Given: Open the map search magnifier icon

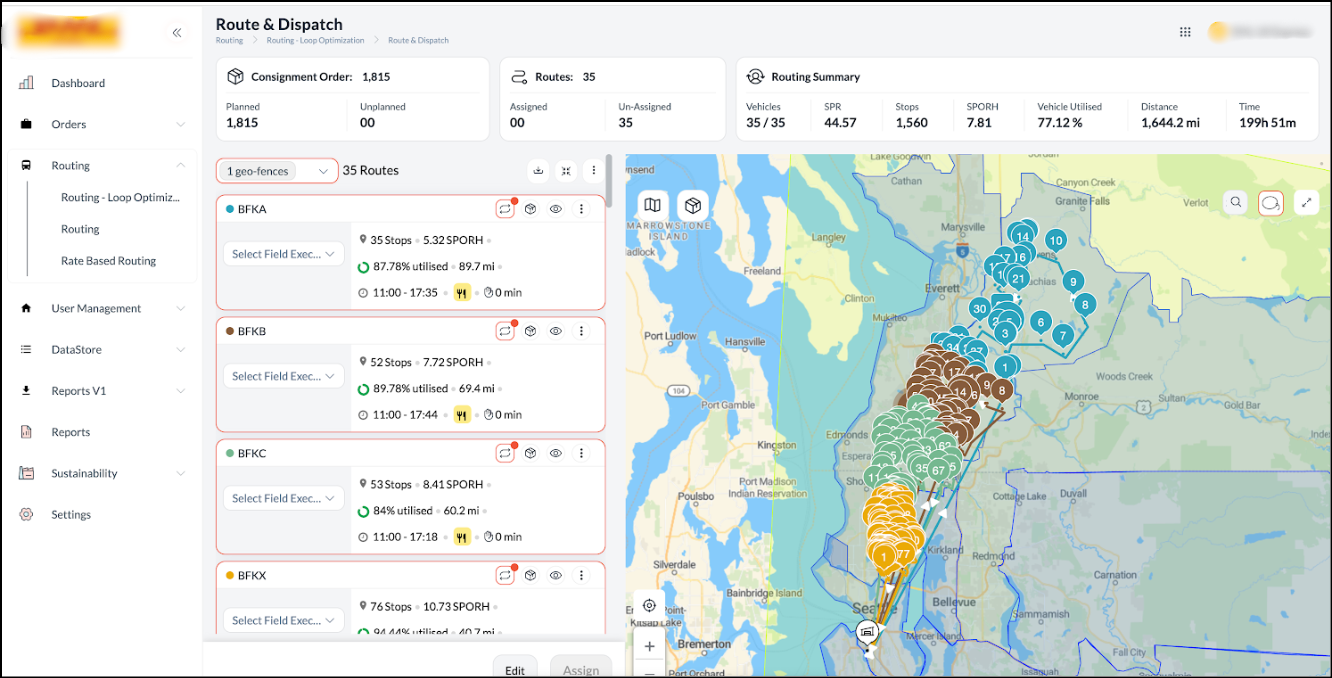Looking at the screenshot, I should click(1236, 202).
